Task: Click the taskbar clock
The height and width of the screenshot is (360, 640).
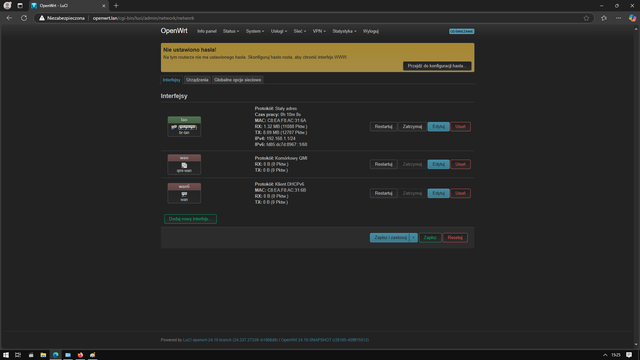Action: tap(616, 355)
